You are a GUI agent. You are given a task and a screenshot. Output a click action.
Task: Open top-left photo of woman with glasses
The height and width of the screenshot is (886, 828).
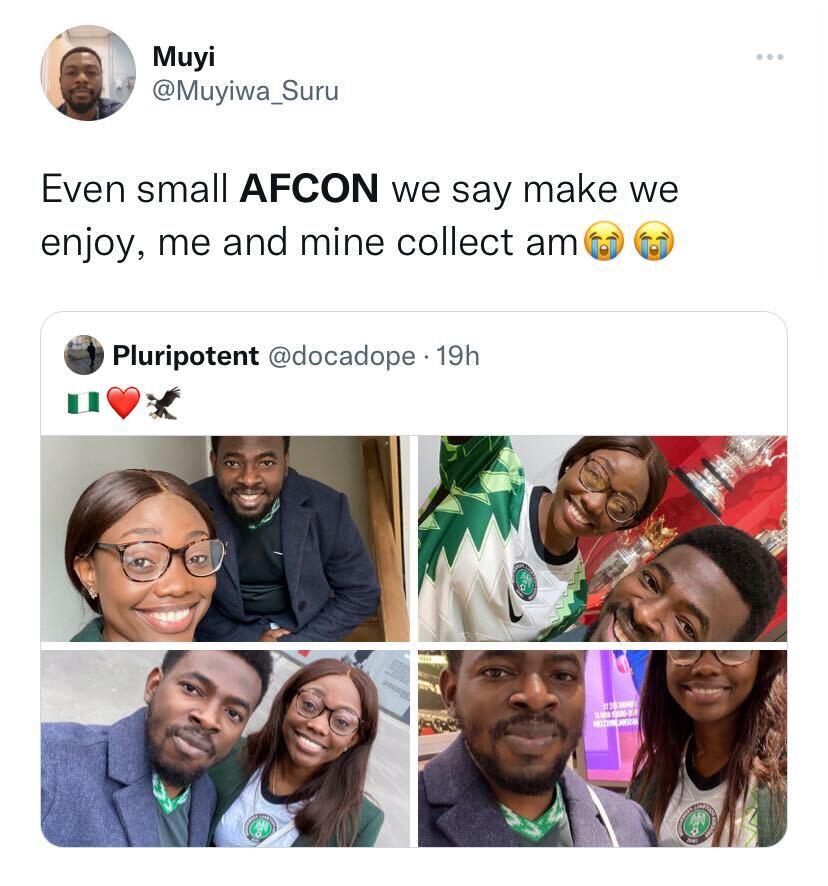225,538
